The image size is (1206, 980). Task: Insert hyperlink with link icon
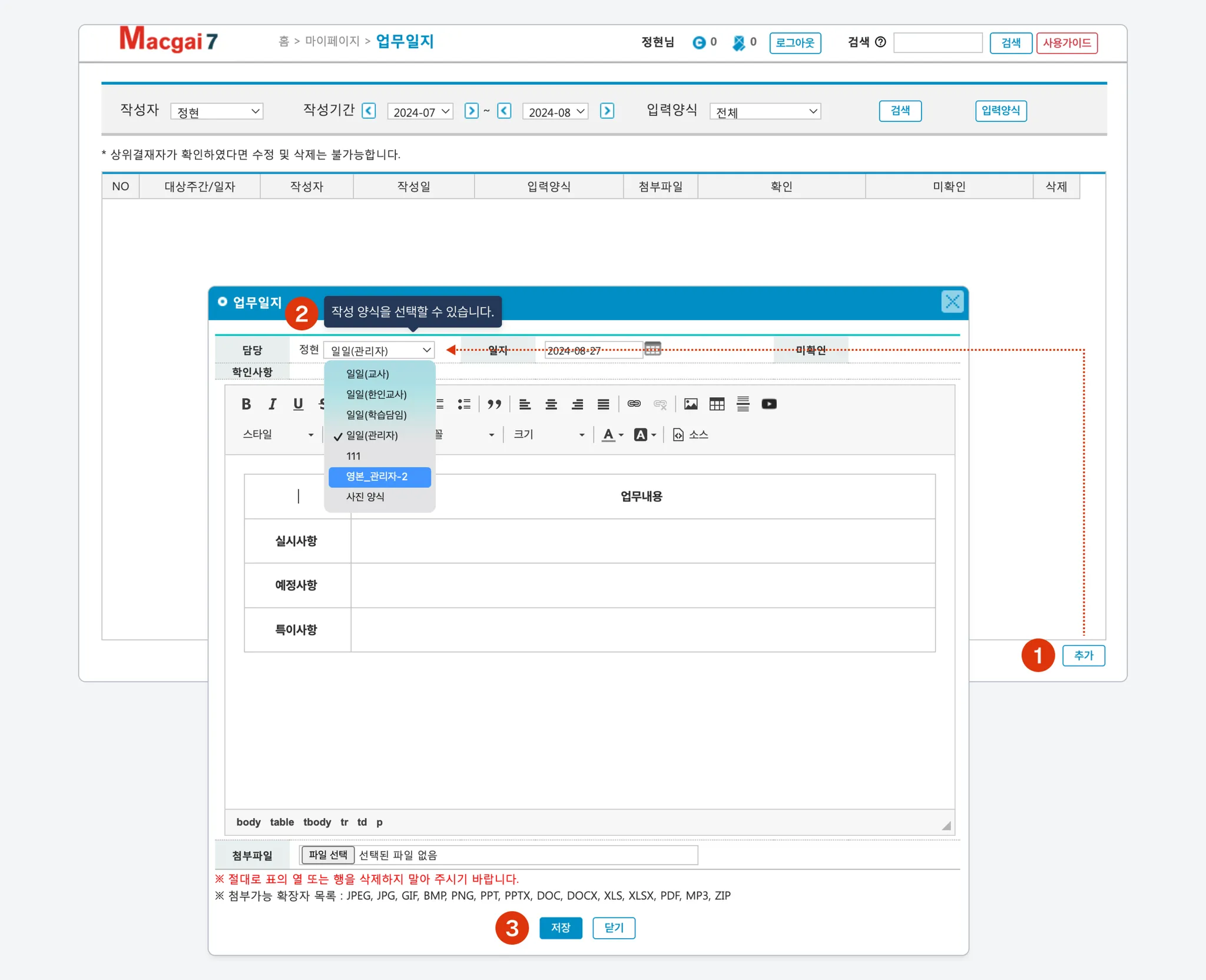634,404
